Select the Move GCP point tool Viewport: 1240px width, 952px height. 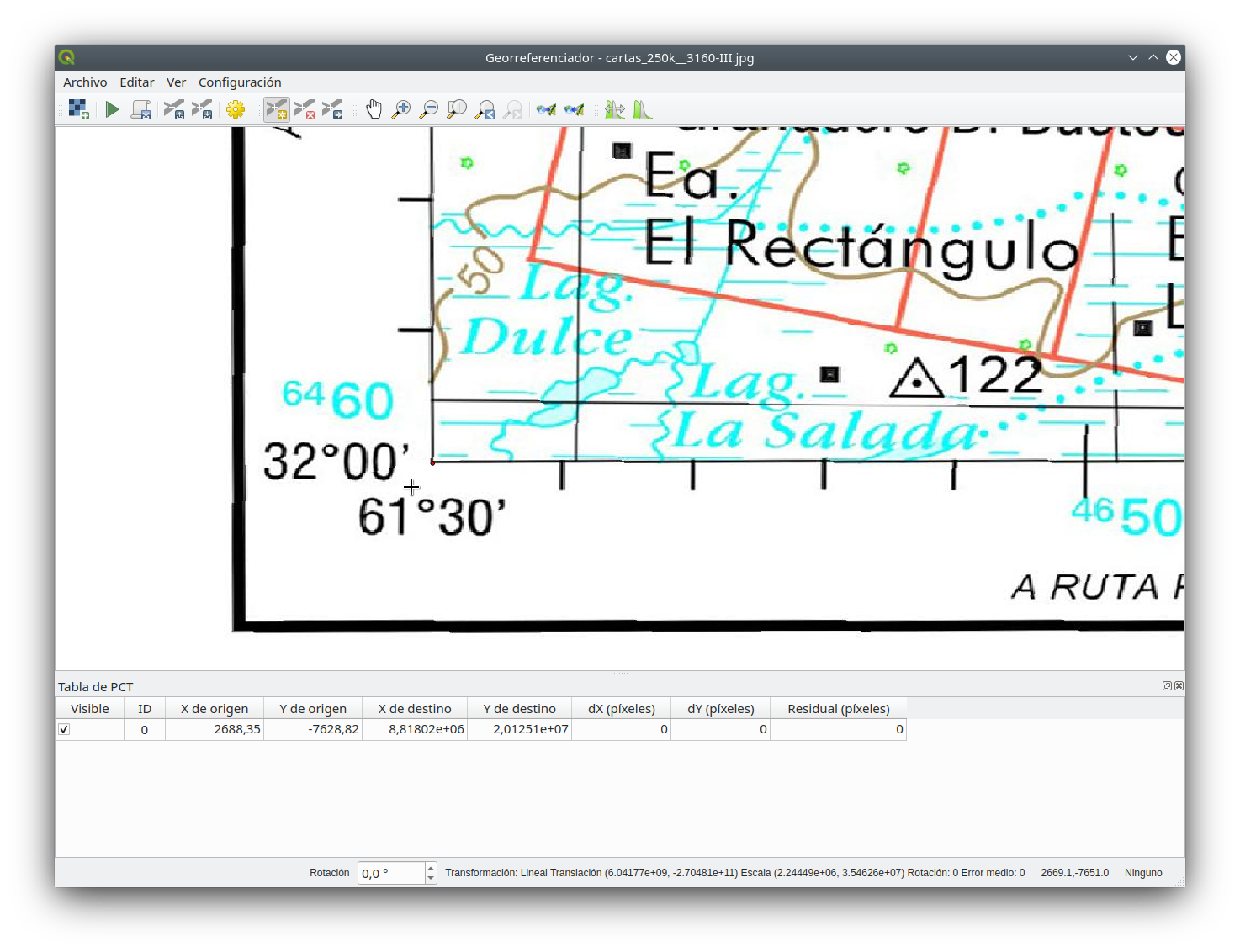point(332,109)
